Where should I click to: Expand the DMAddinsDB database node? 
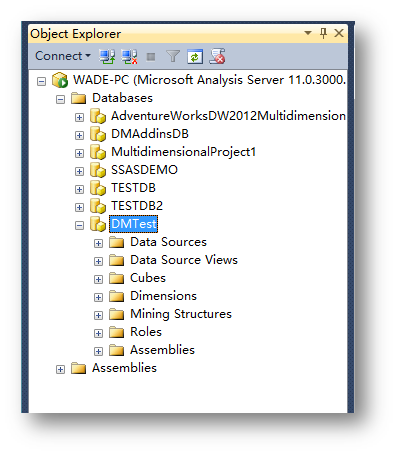[x=79, y=135]
